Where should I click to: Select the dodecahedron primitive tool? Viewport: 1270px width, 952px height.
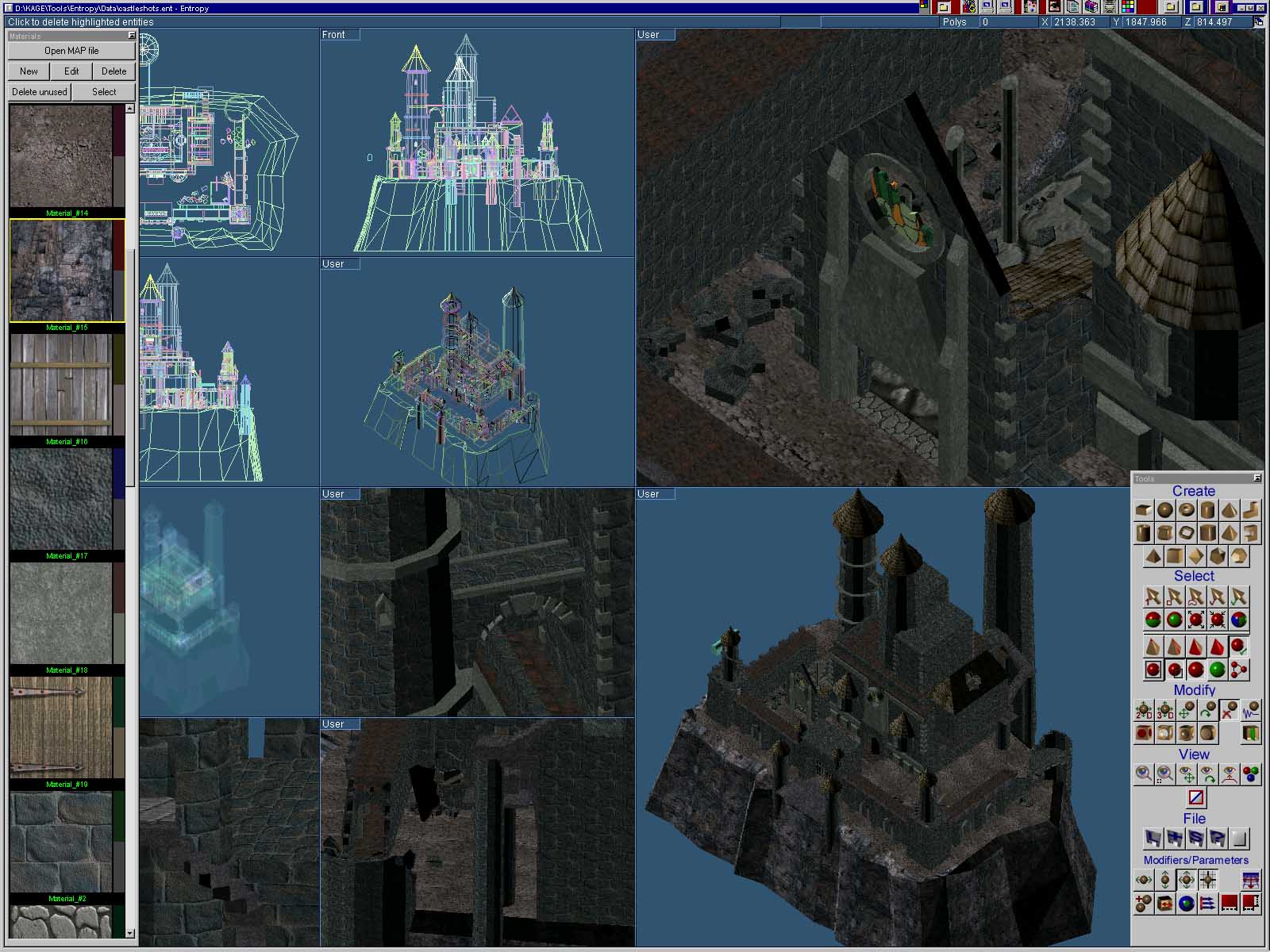click(1239, 556)
